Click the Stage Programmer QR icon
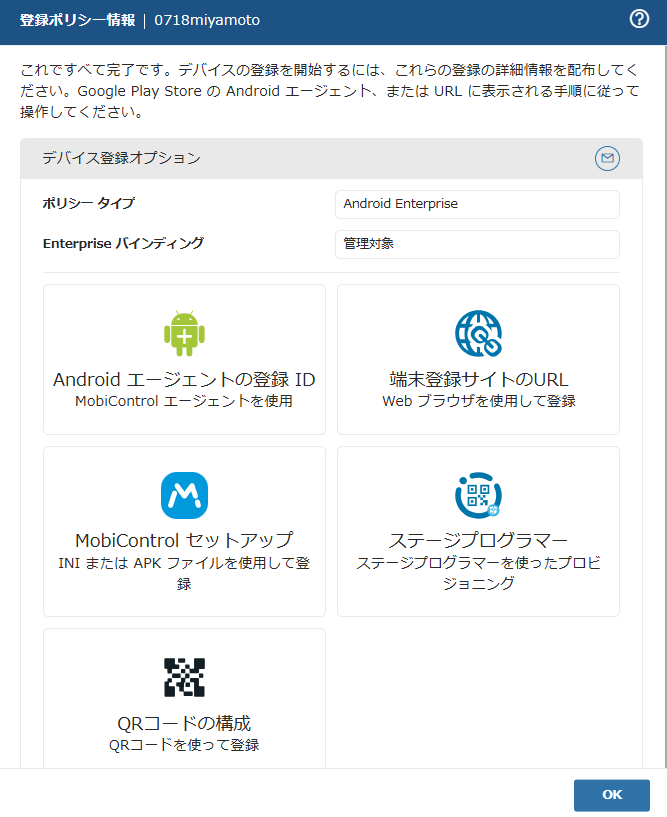This screenshot has width=667, height=817. tap(478, 495)
